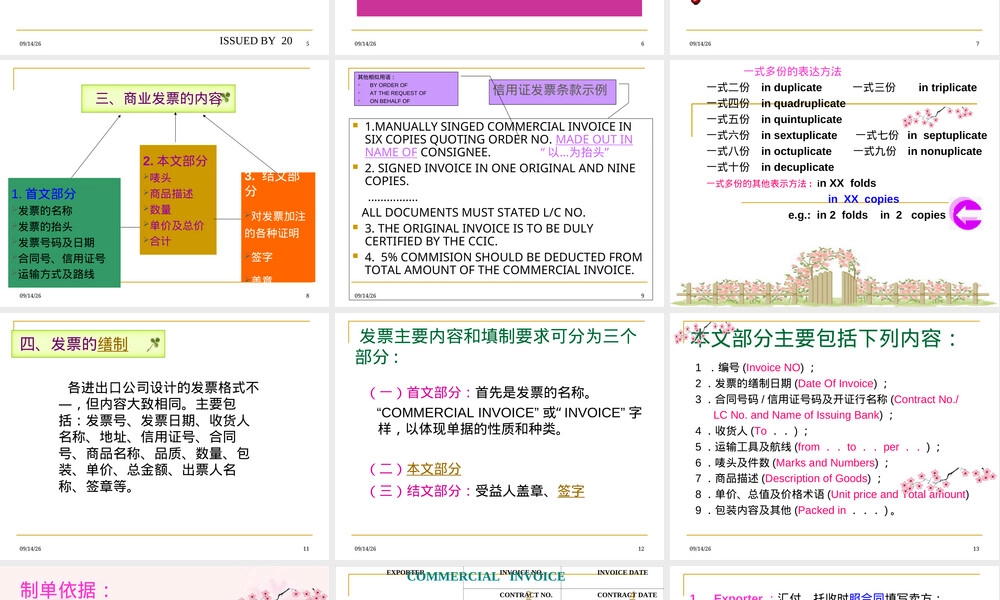Click the 'in XX copies' blue text
Screen dimensions: 1000x600
tap(864, 199)
